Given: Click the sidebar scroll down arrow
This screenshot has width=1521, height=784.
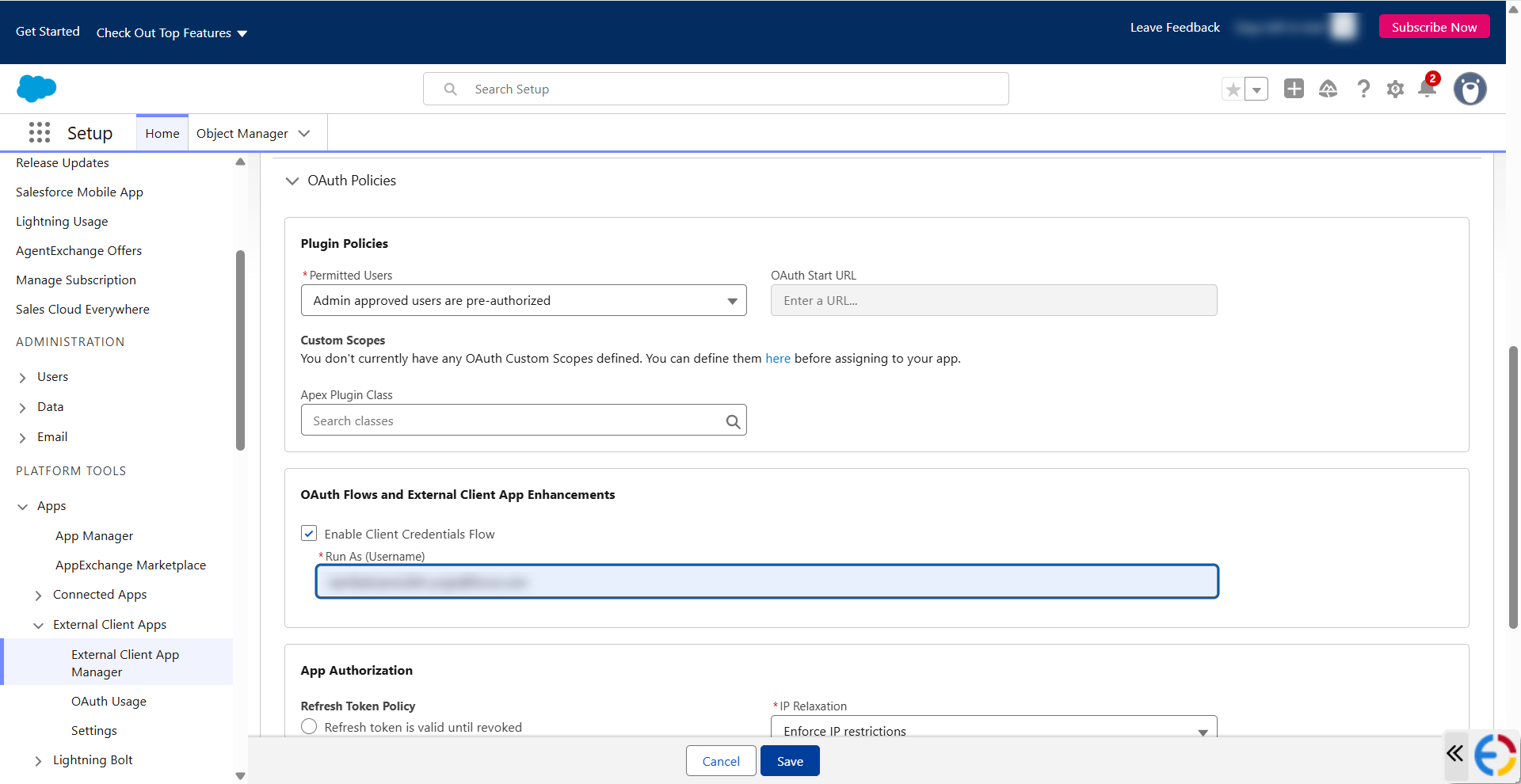Looking at the screenshot, I should pos(240,775).
